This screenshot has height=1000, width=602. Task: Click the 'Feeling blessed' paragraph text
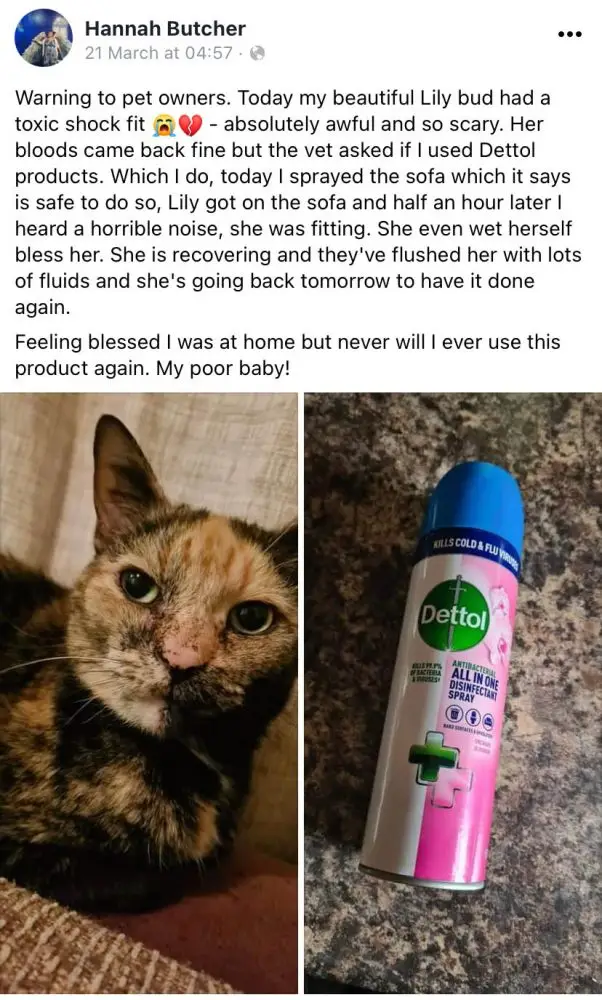point(287,355)
